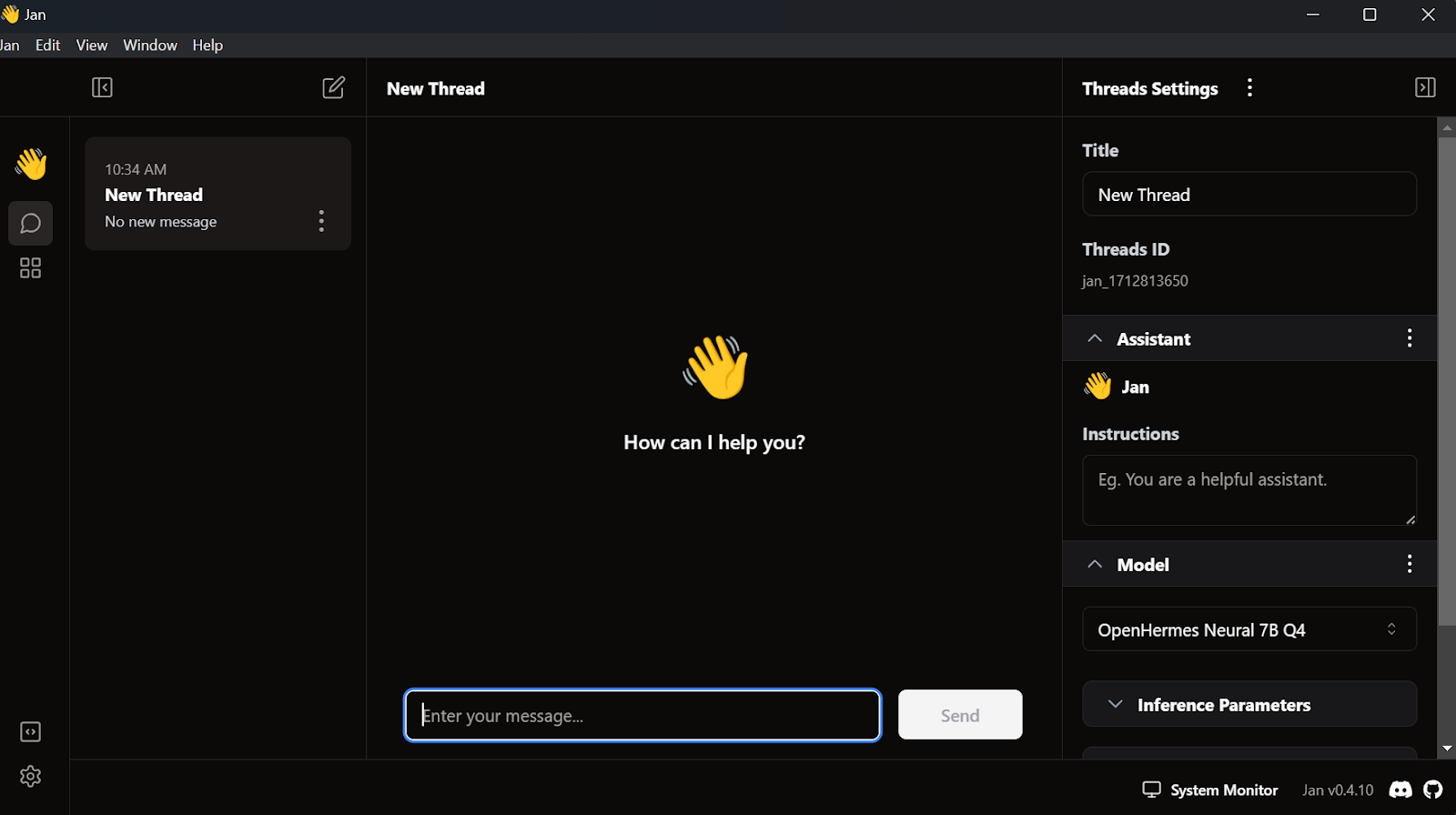Image resolution: width=1456 pixels, height=815 pixels.
Task: Click the Title field containing New Thread
Action: pyautogui.click(x=1249, y=195)
